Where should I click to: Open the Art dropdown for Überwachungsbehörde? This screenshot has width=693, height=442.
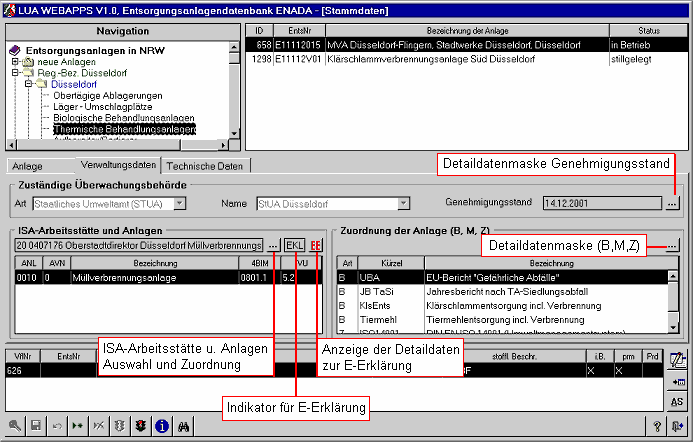[x=180, y=204]
